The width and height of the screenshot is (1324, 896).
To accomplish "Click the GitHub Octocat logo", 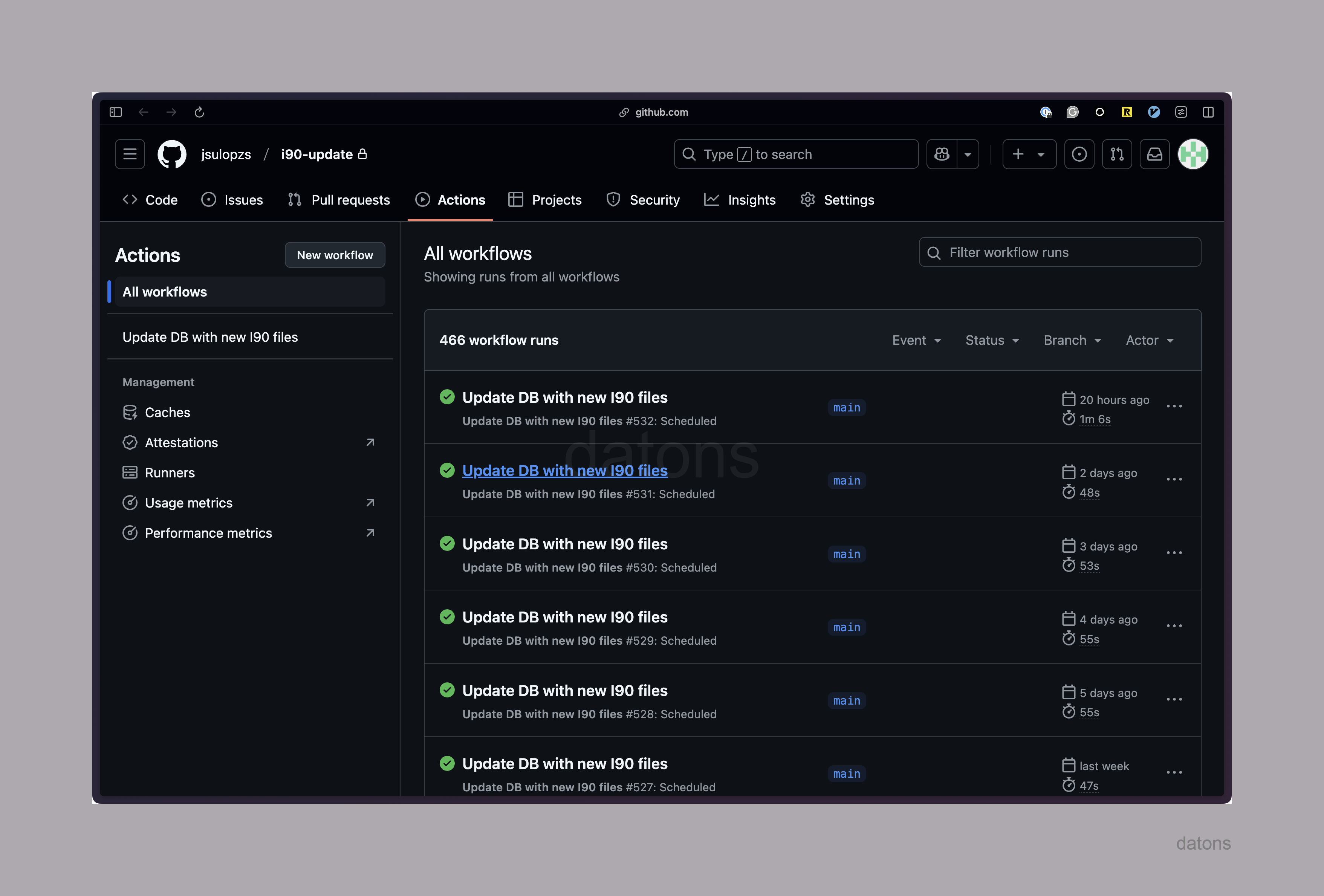I will [x=171, y=154].
